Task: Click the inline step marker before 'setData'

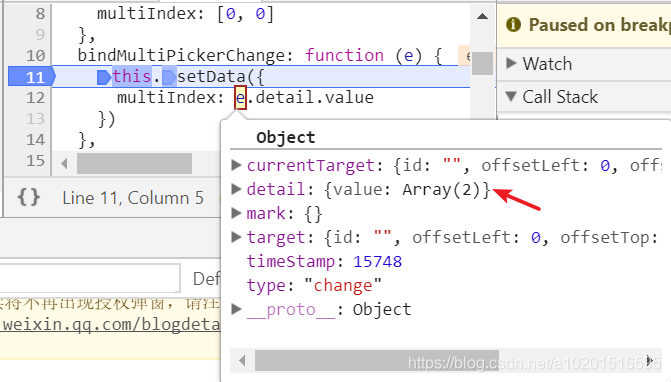Action: pos(169,77)
